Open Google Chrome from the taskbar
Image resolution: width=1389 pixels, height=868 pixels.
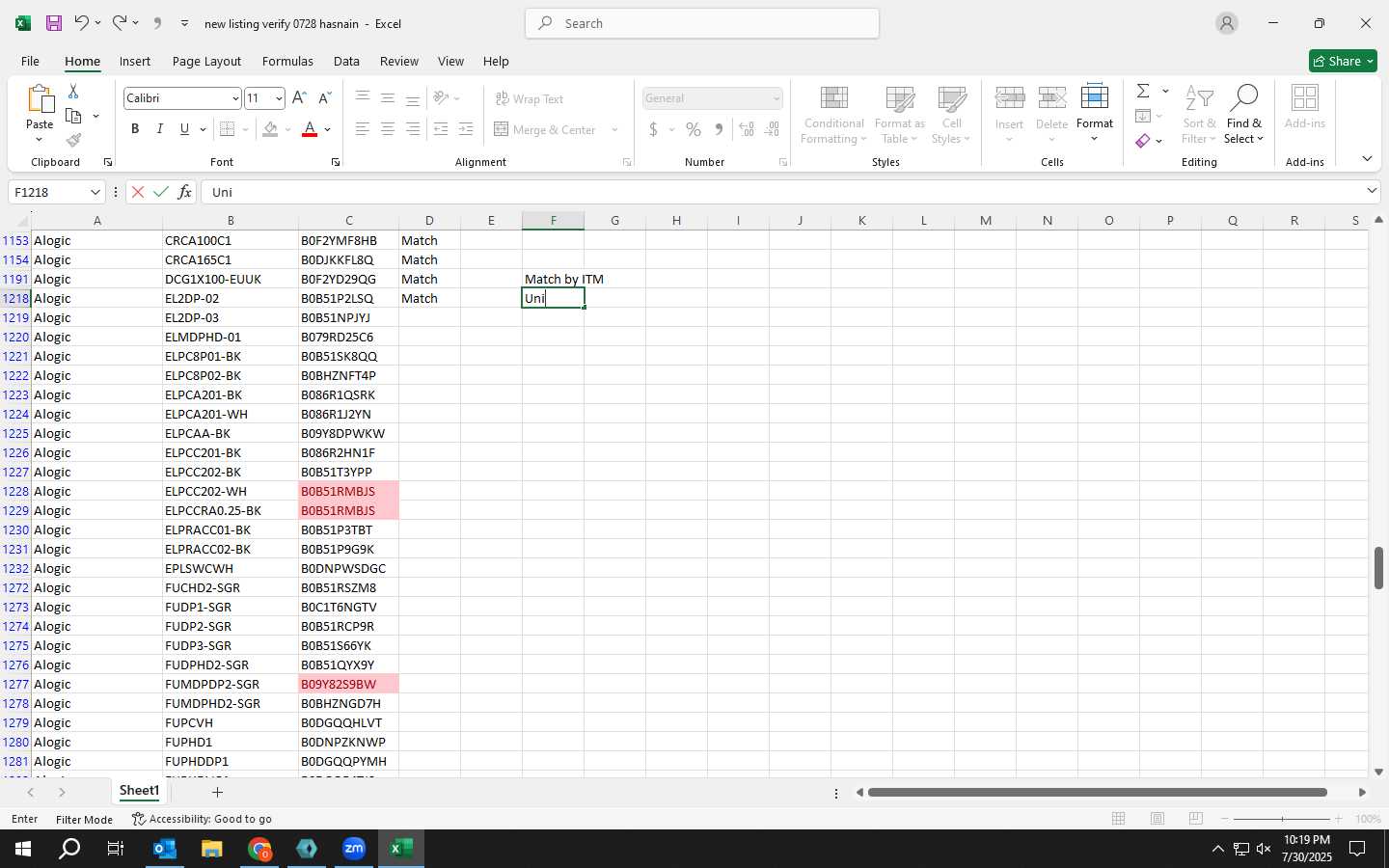pos(259,849)
